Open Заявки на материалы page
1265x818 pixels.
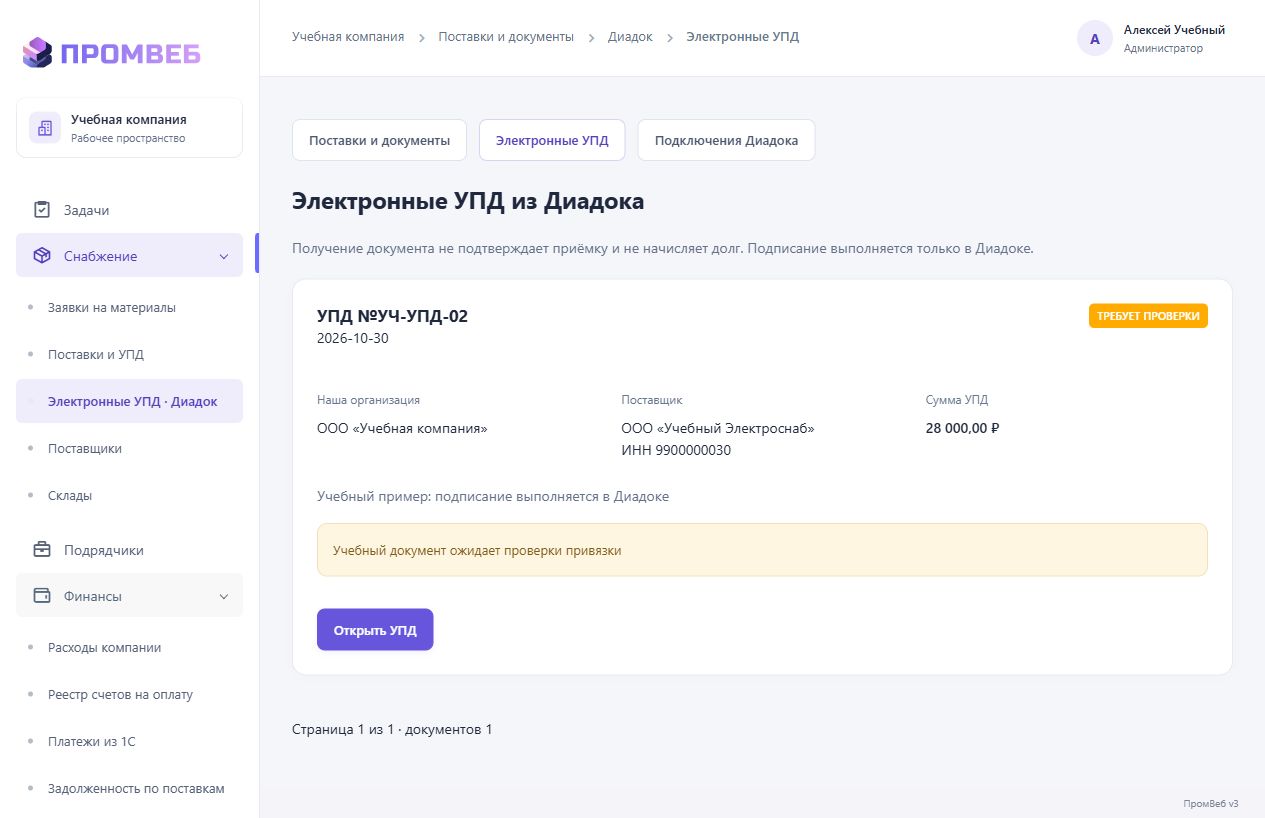[129, 307]
